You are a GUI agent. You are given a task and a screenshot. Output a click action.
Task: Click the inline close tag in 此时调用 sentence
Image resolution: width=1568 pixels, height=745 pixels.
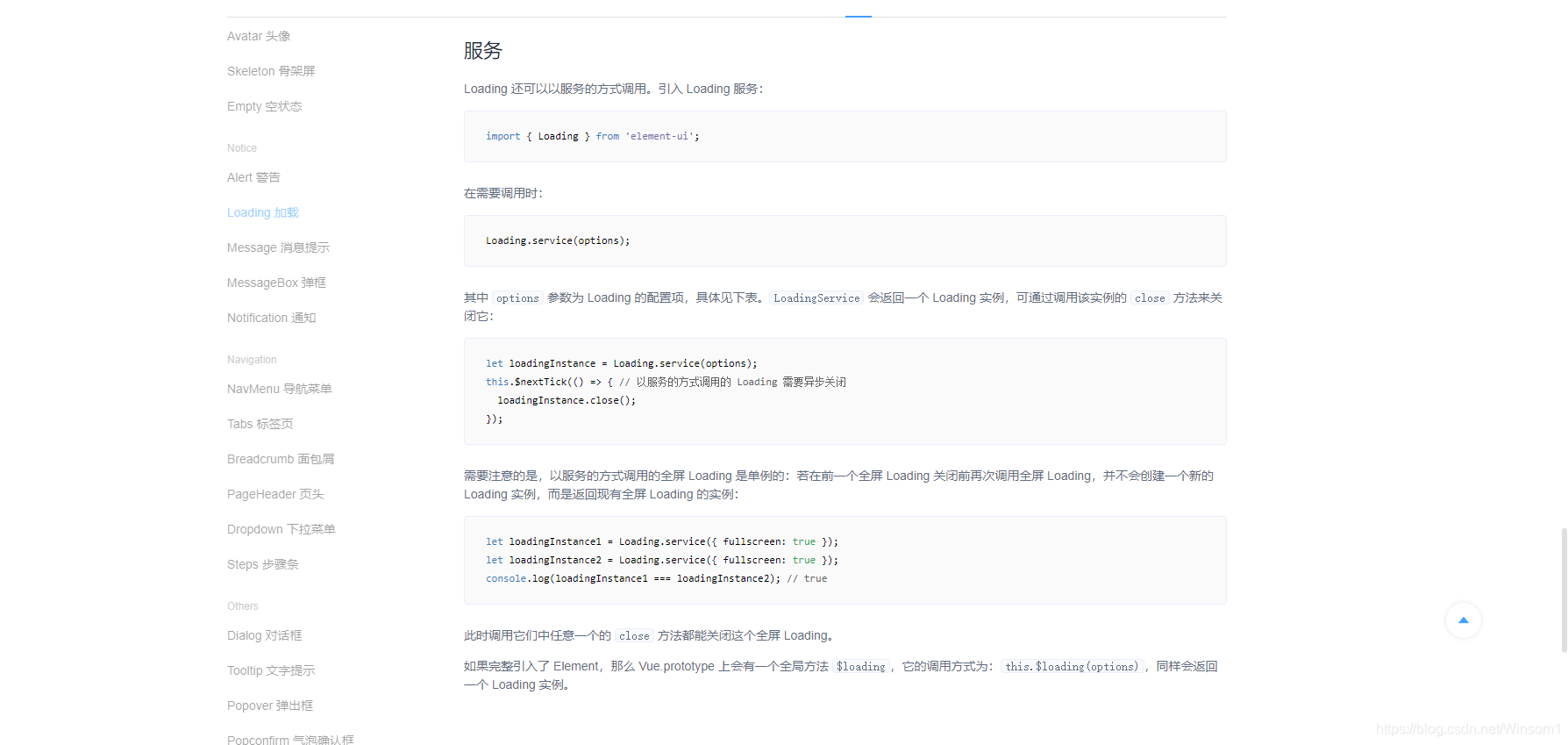point(634,636)
